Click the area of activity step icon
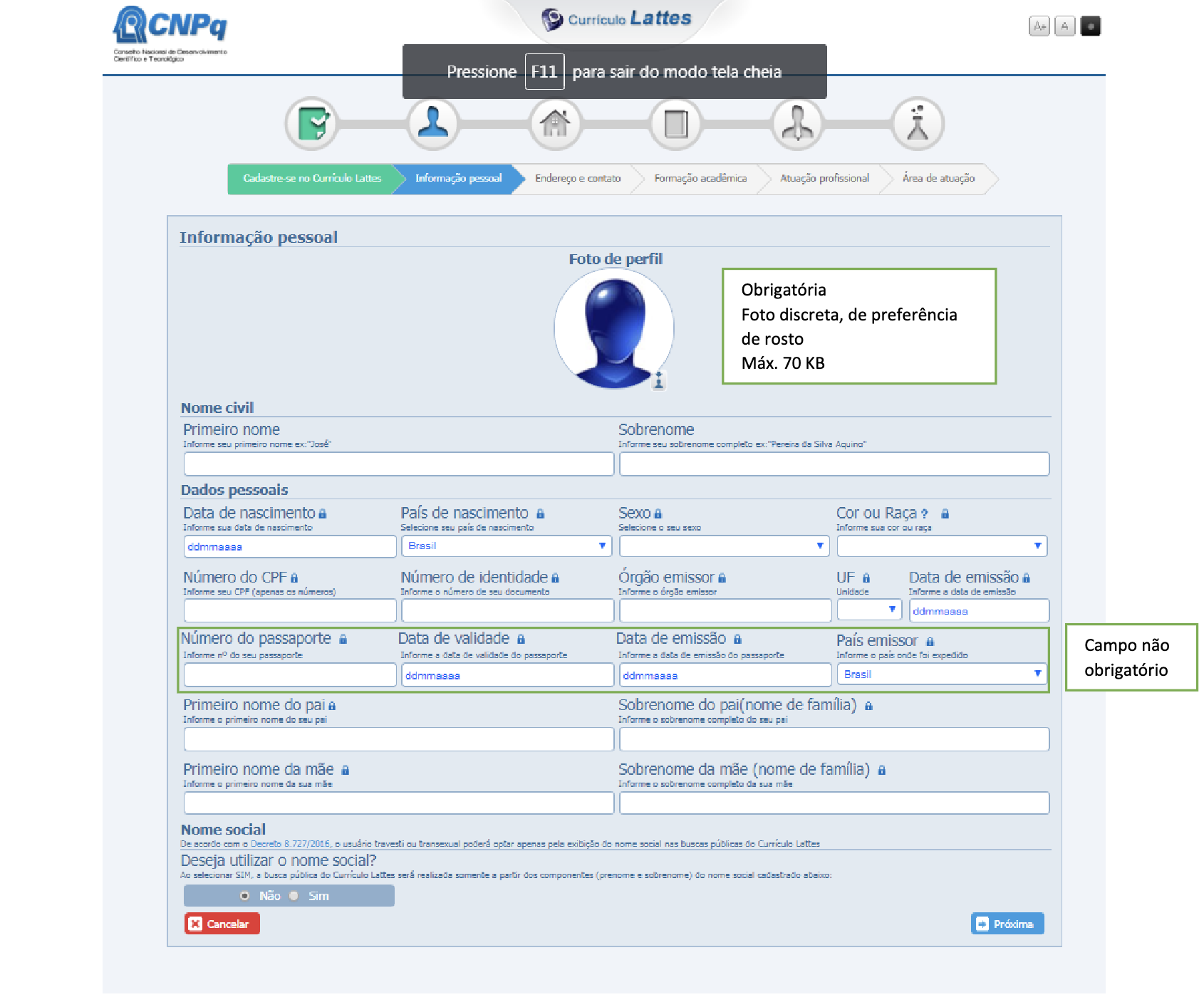The width and height of the screenshot is (1204, 1007). 918,124
